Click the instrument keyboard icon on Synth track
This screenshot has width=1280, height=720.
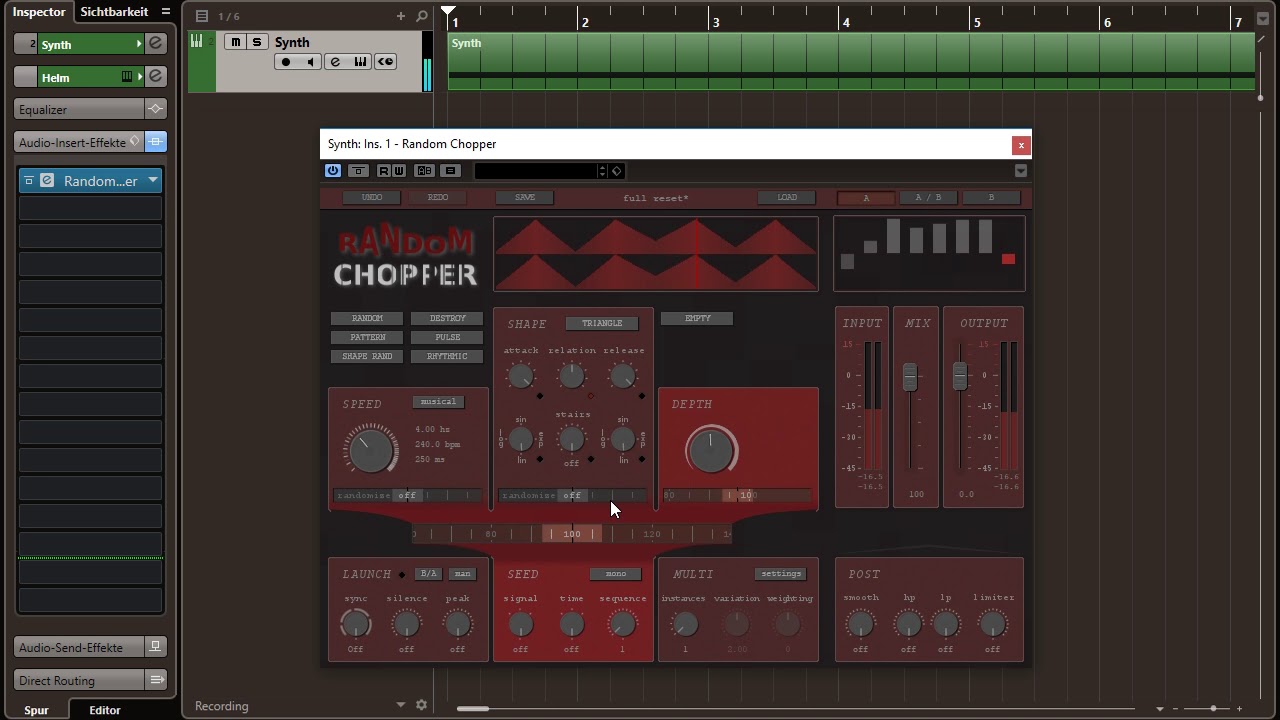(x=196, y=41)
